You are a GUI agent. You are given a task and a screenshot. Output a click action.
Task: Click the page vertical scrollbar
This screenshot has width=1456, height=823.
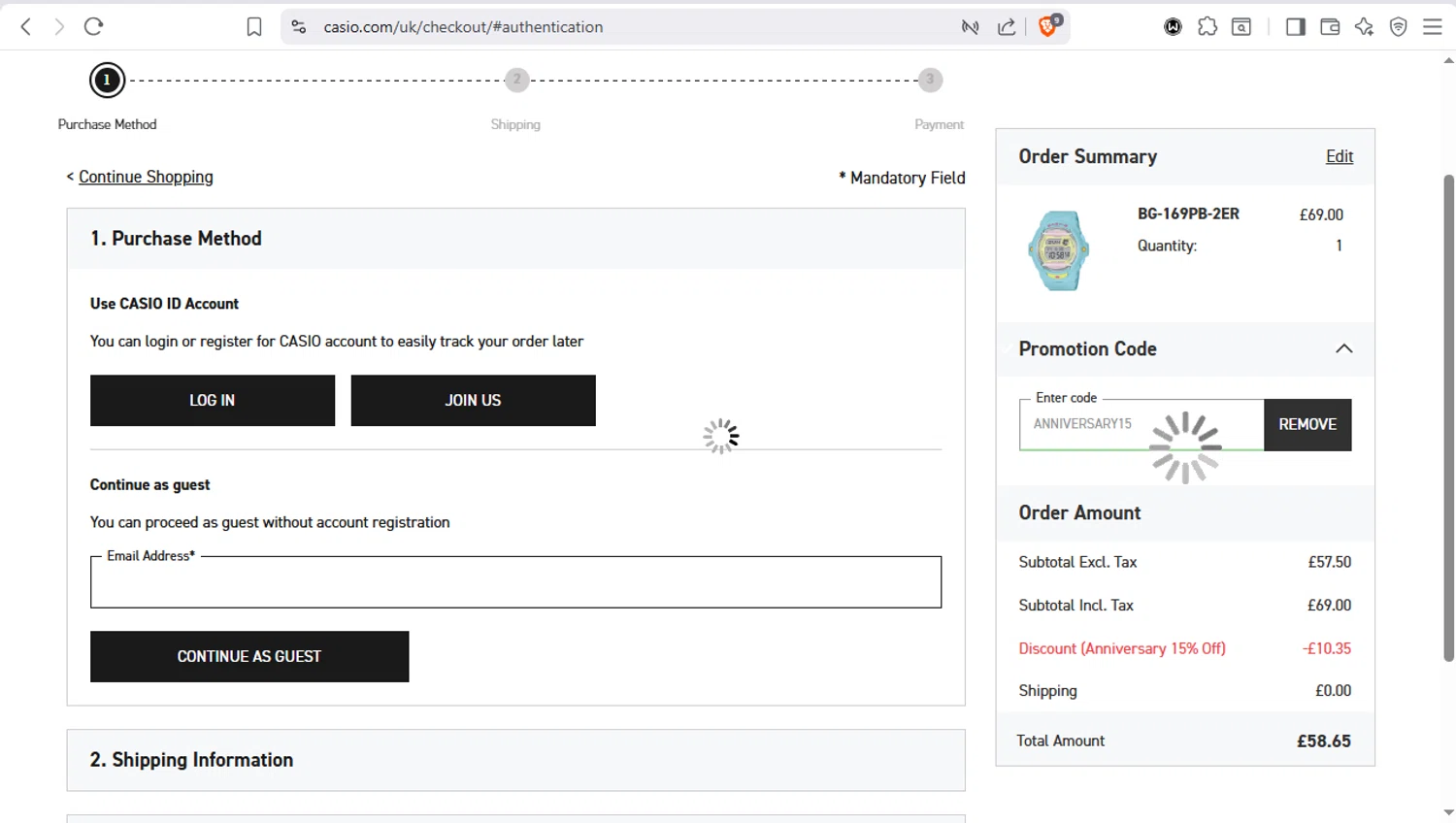pyautogui.click(x=1448, y=417)
